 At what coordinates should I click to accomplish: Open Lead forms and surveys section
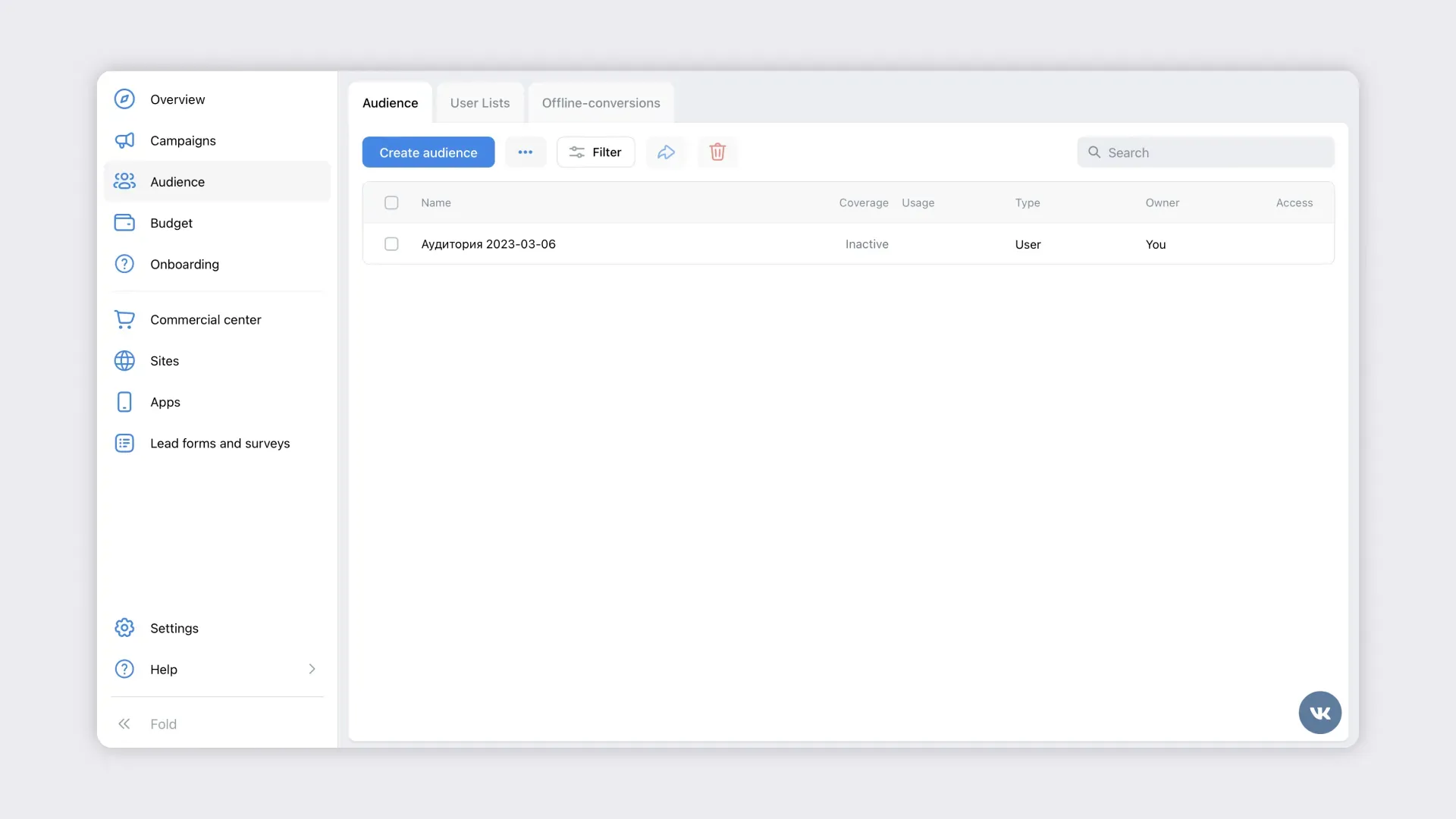220,444
